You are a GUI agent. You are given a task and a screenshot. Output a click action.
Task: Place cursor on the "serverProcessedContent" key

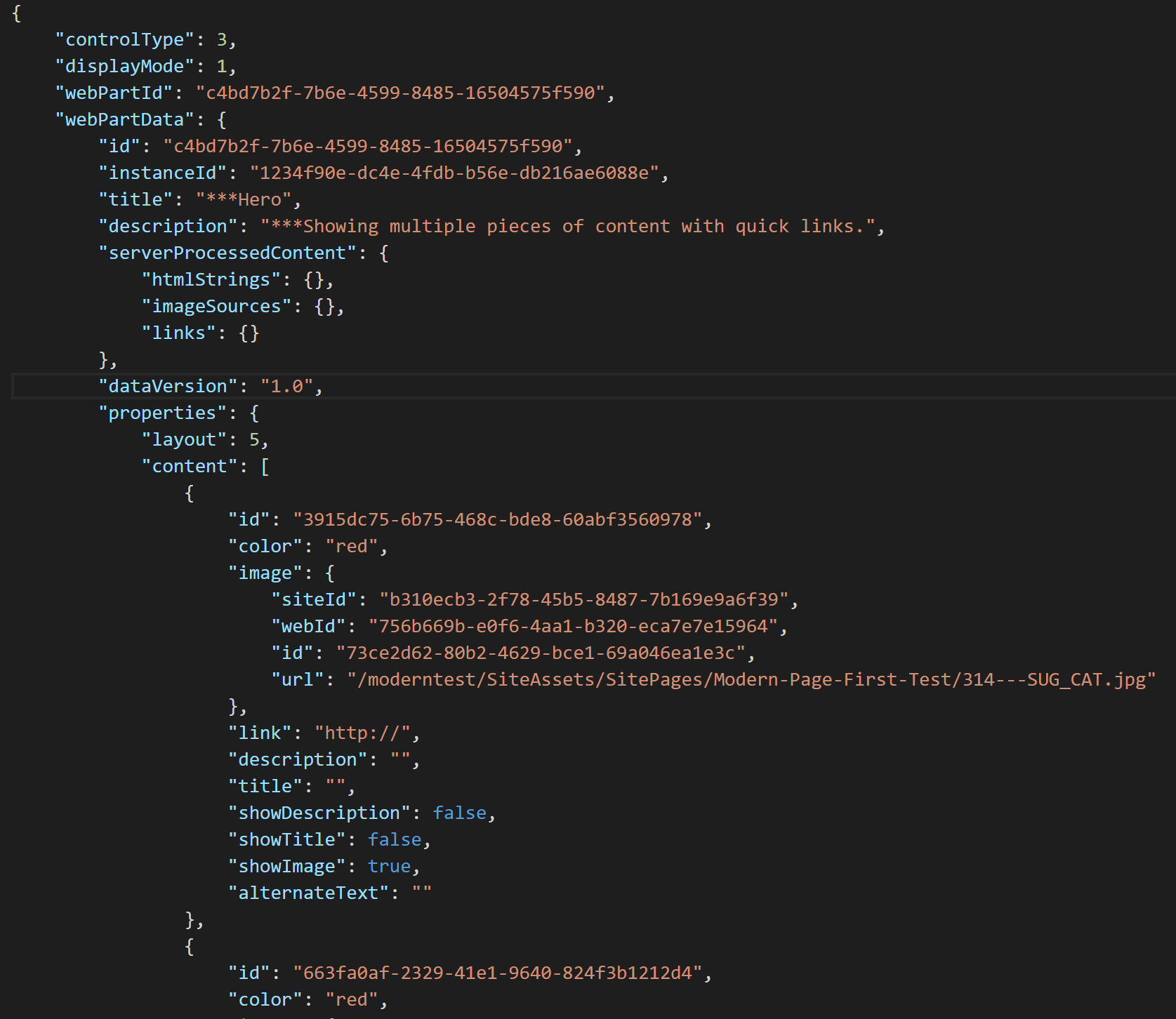pos(227,253)
